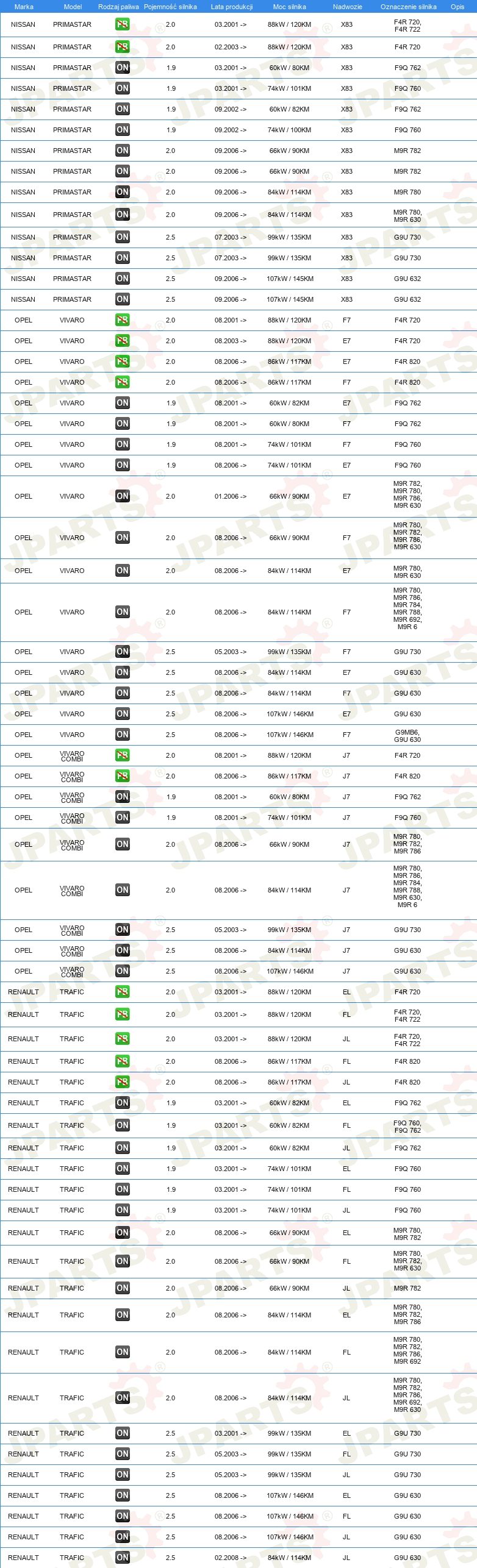Click 'NISSAN' cell in 74kW / 100KM row
Viewport: 477px width, 1568px height.
coord(23,130)
